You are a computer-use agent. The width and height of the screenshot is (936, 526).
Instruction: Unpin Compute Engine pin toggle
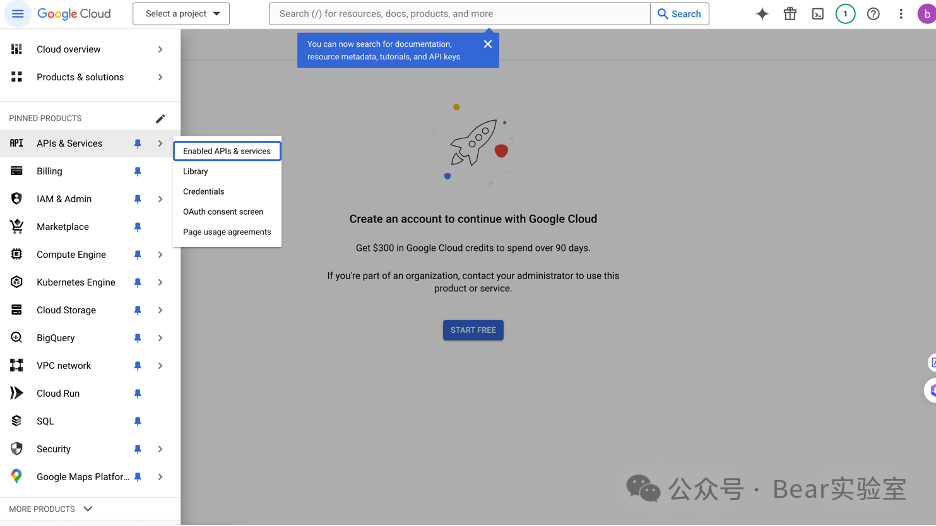pyautogui.click(x=137, y=254)
